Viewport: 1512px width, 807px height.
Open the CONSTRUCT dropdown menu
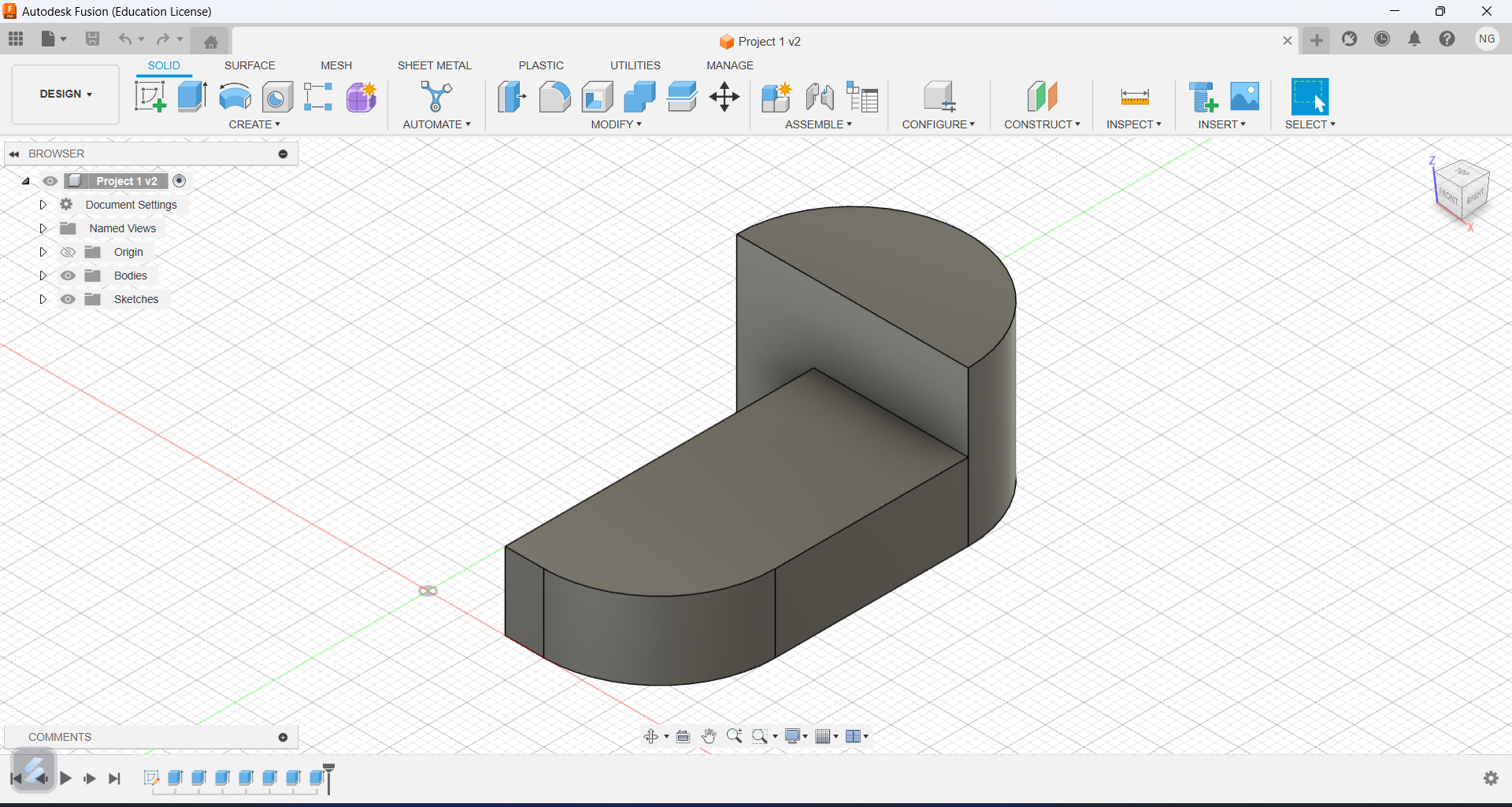1042,124
